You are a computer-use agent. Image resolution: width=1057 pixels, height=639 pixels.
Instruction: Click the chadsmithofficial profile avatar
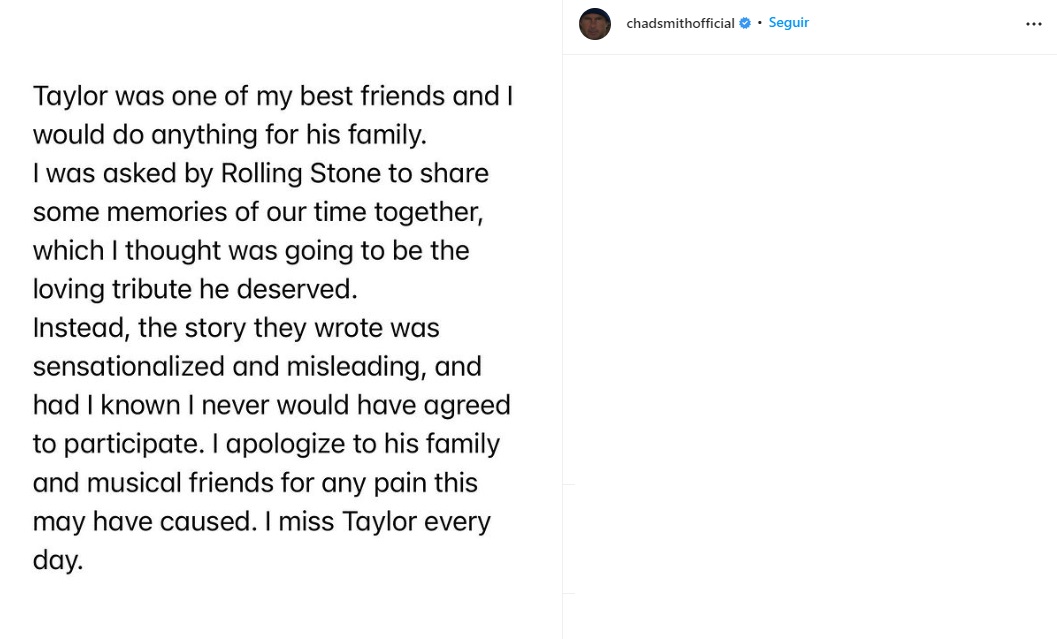pos(595,24)
